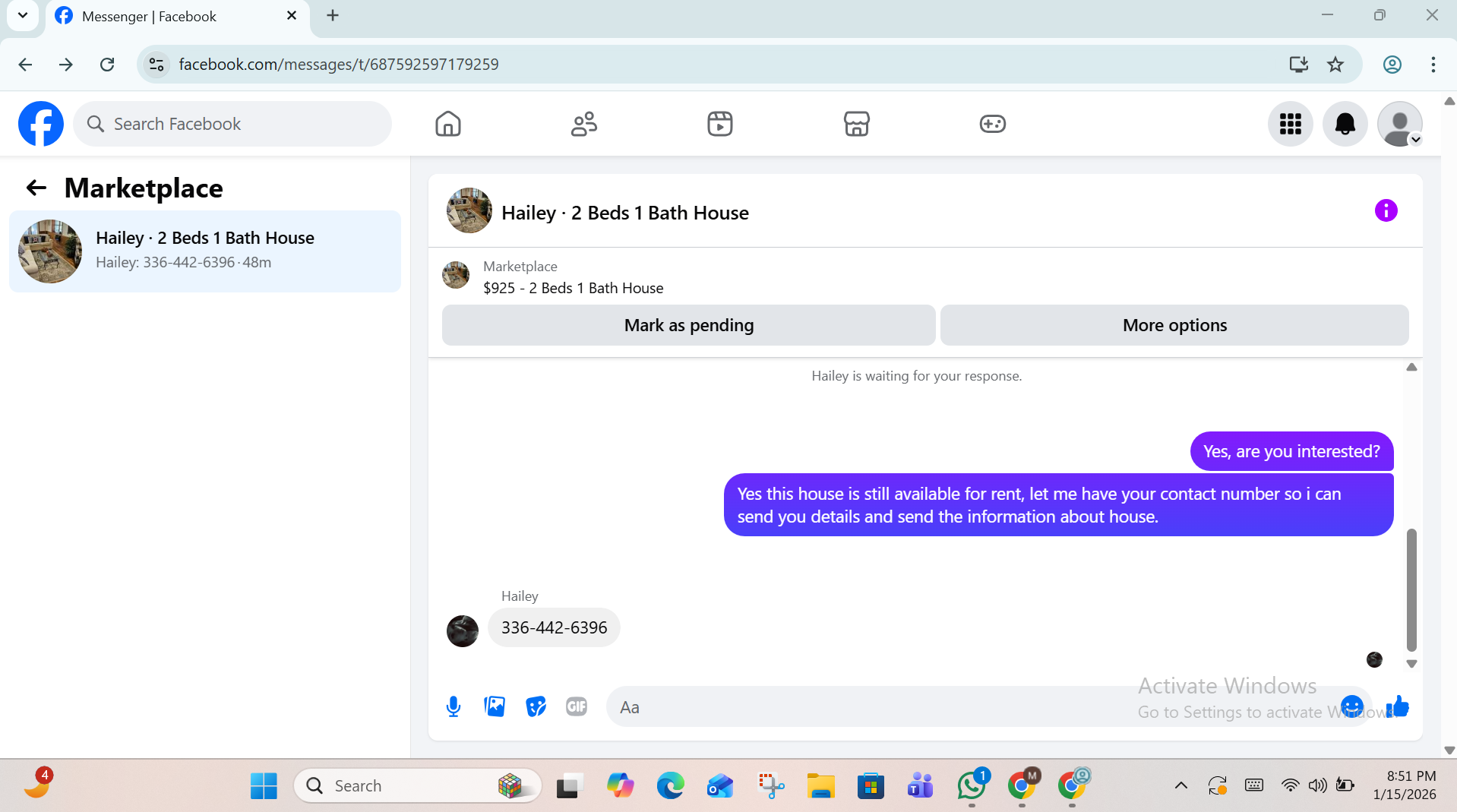Click the 336-442-6396 message bubble
The image size is (1457, 812).
(554, 627)
